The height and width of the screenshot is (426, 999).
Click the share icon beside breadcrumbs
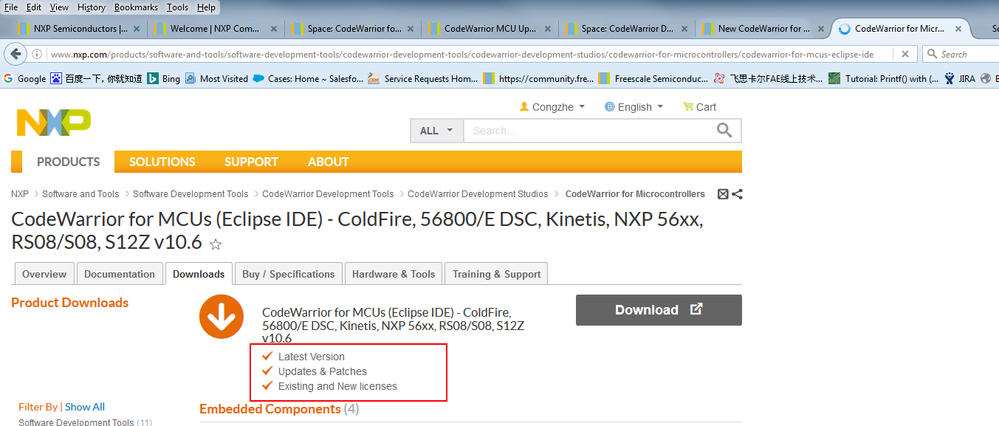click(737, 194)
